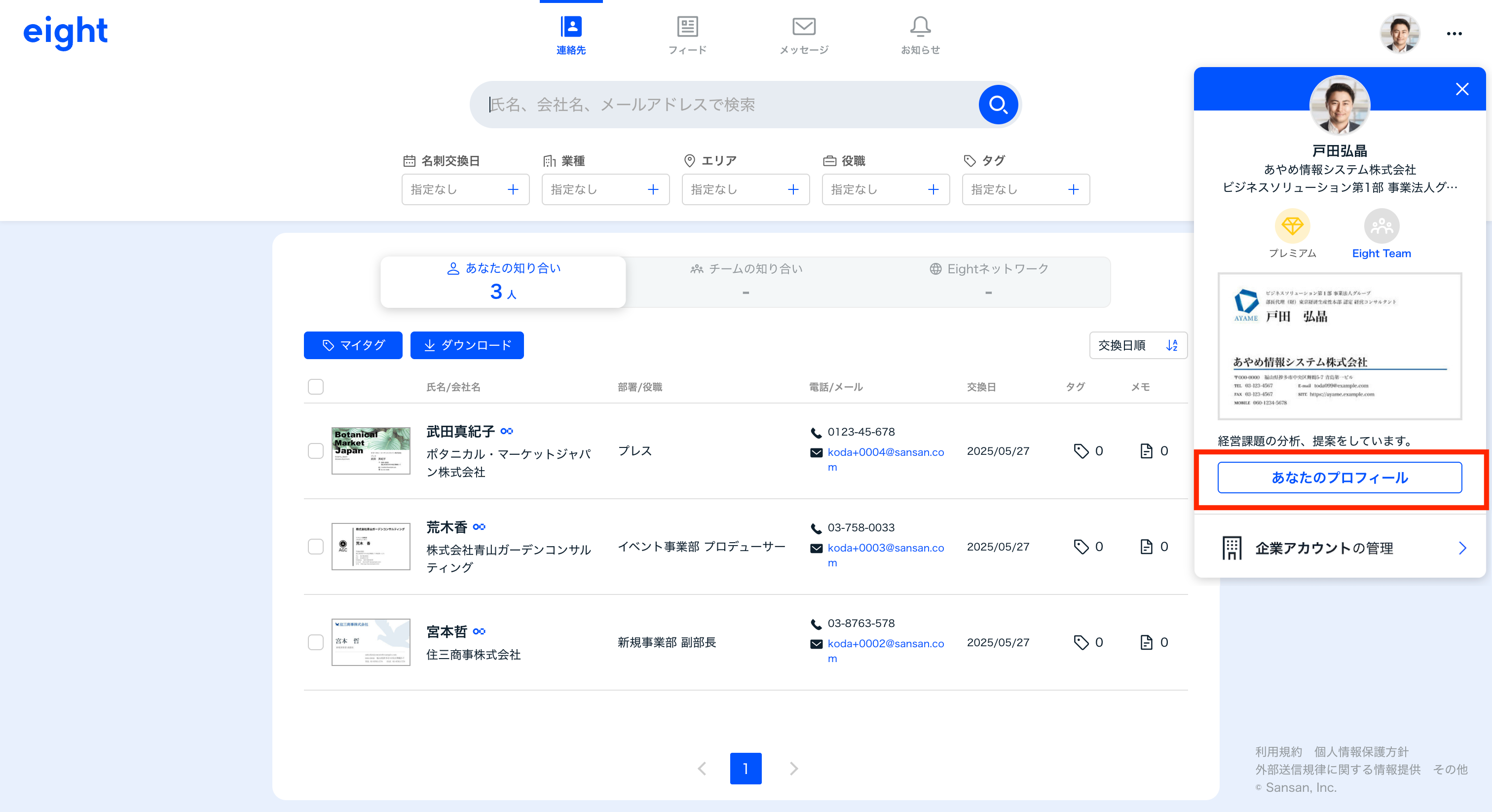Add a 業種 industry filter
Viewport: 1492px width, 812px height.
pos(653,189)
